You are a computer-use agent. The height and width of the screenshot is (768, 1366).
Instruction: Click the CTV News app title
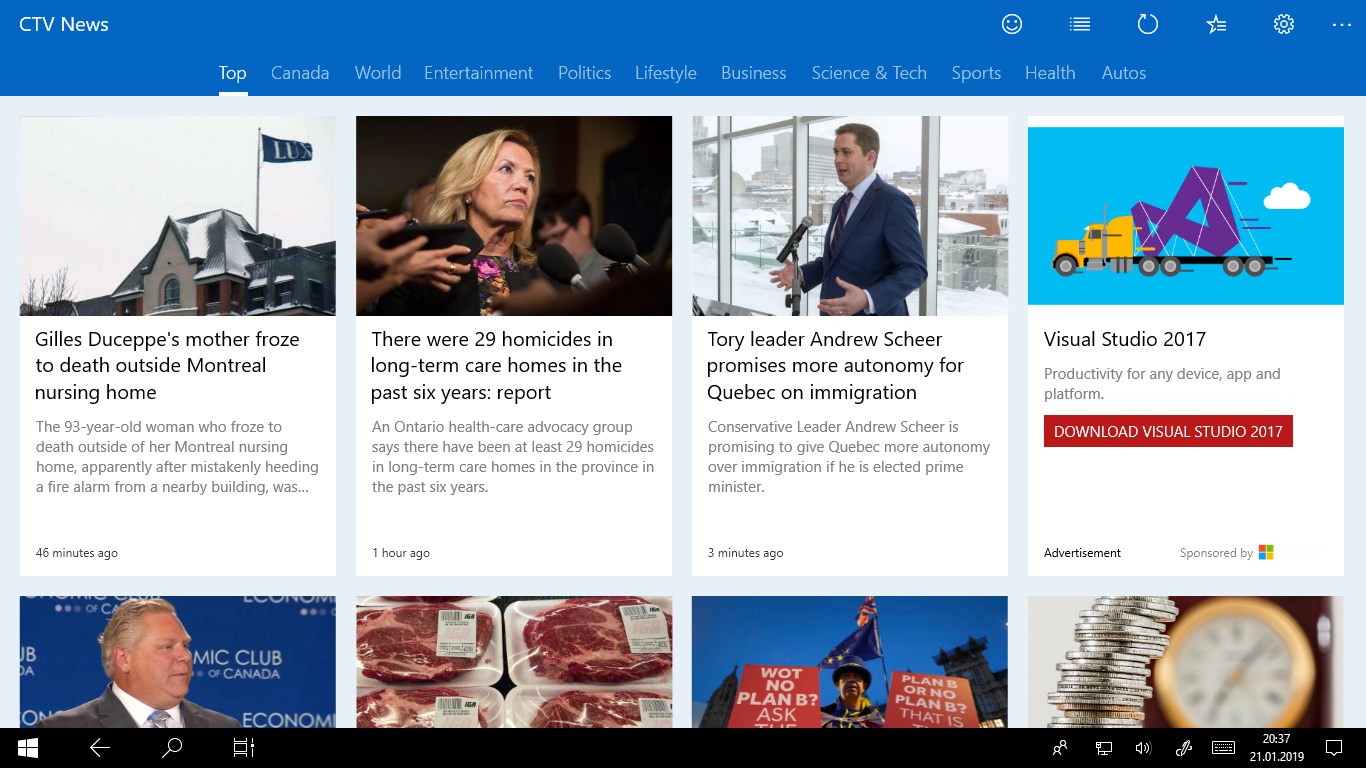point(64,24)
